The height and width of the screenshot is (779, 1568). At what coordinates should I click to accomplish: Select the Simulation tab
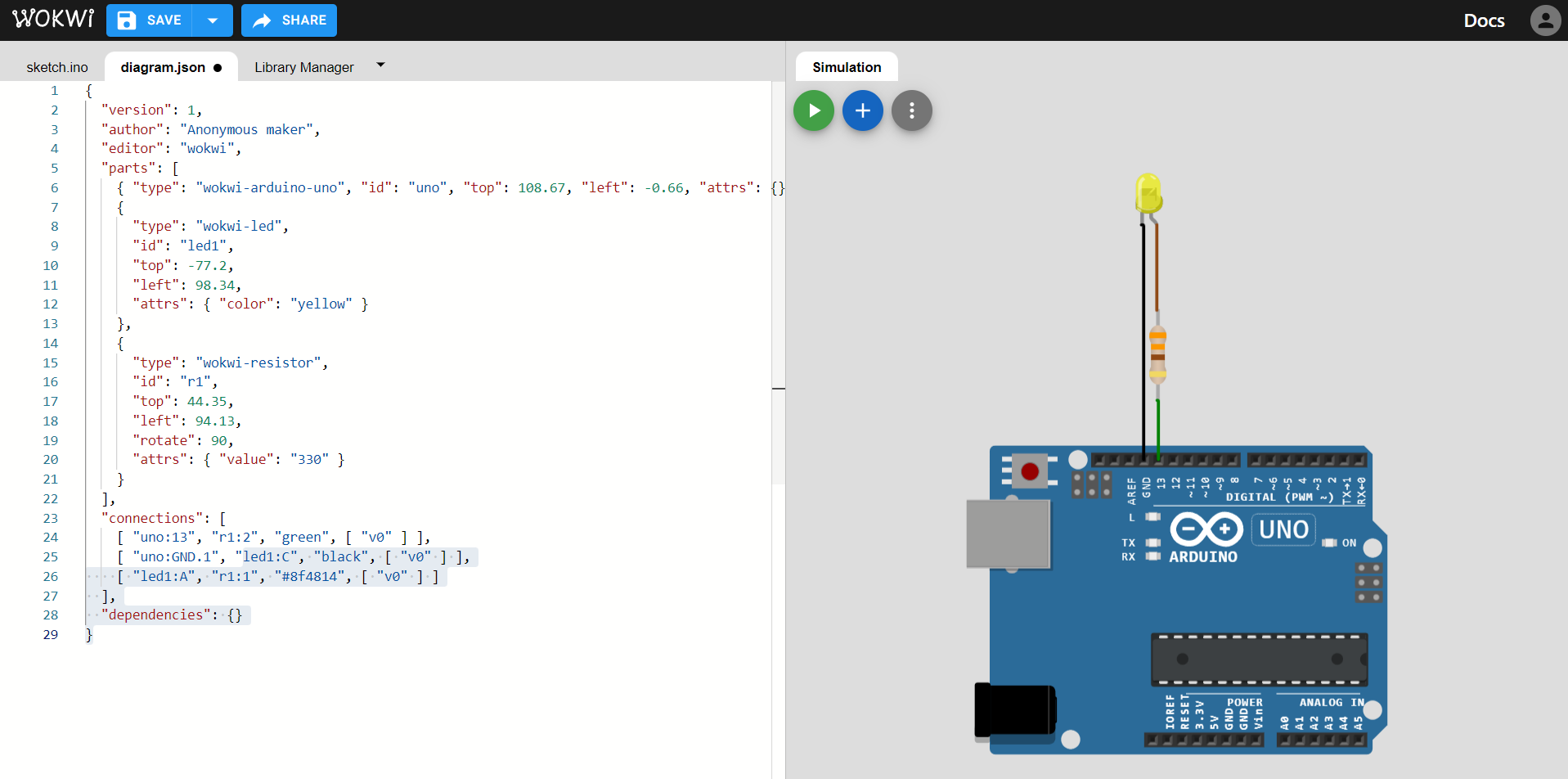tap(847, 67)
